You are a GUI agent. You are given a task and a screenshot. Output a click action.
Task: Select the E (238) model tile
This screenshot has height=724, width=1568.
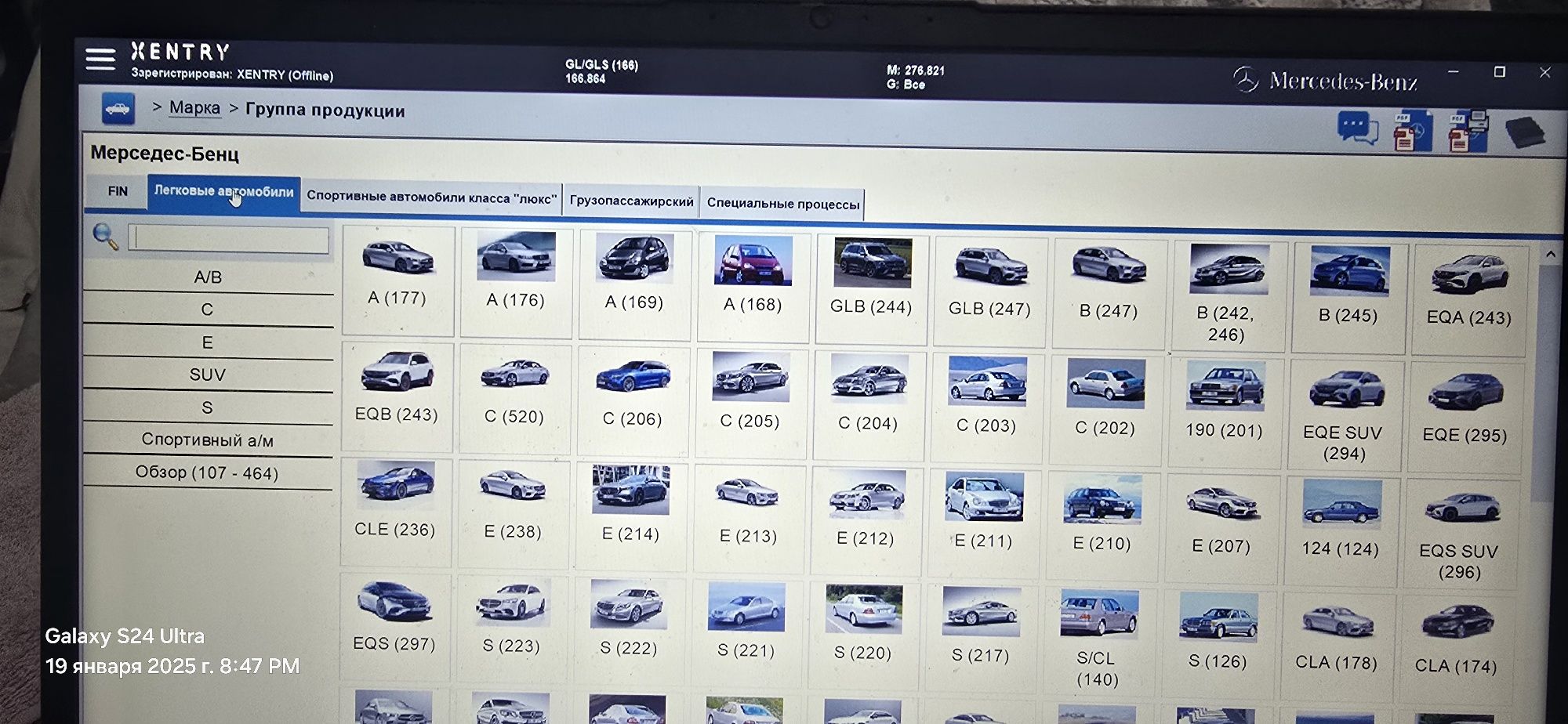click(513, 515)
